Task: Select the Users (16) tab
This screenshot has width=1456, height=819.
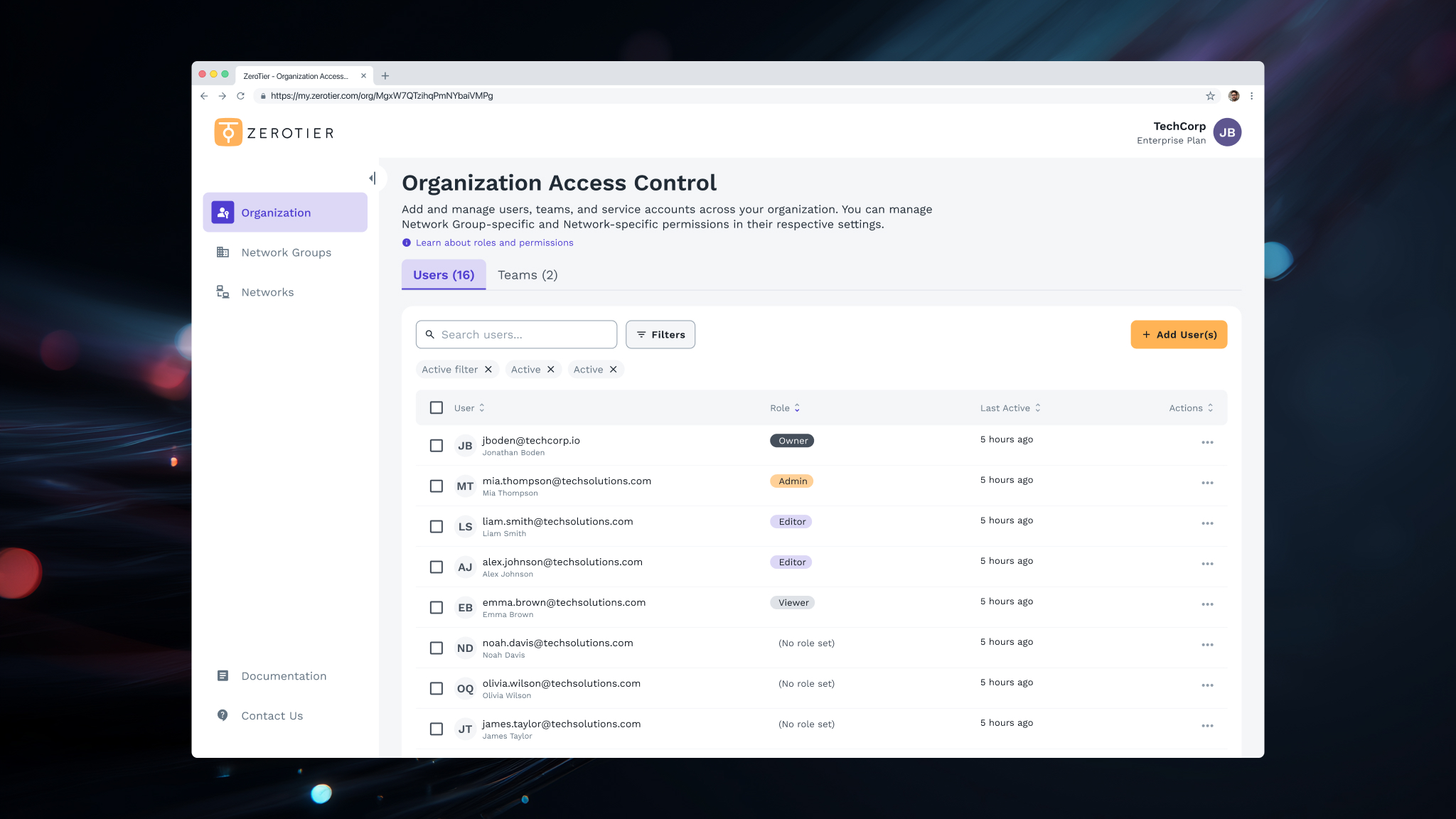Action: point(444,275)
